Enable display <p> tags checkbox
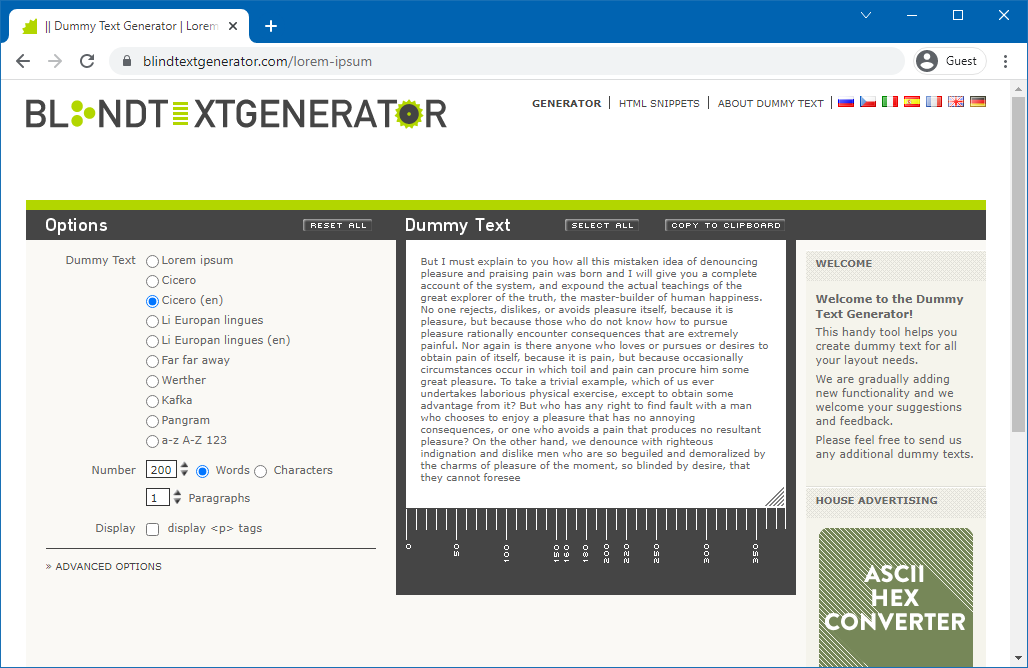1028x668 pixels. (153, 529)
